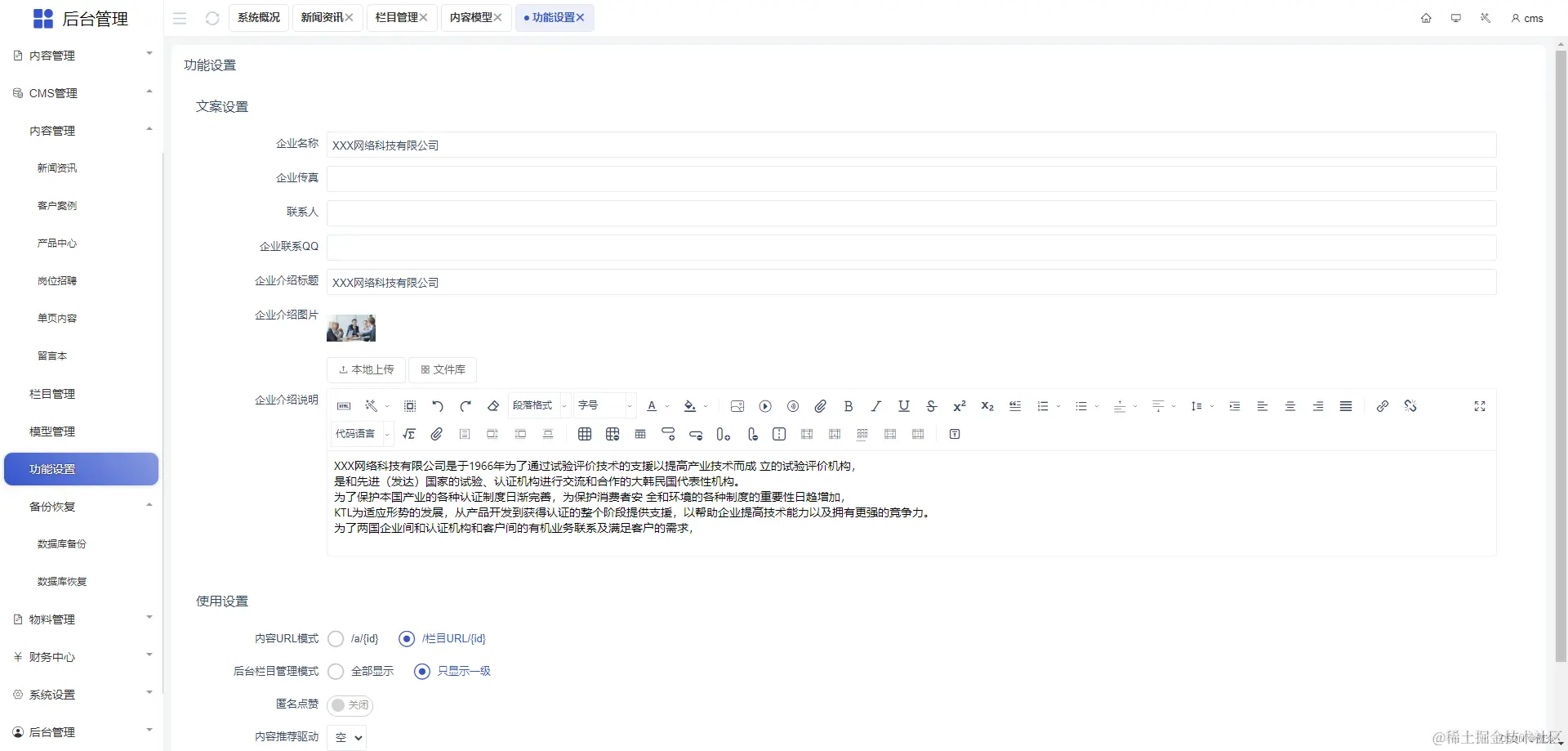The width and height of the screenshot is (1568, 751).
Task: Align text center
Action: (x=1290, y=406)
